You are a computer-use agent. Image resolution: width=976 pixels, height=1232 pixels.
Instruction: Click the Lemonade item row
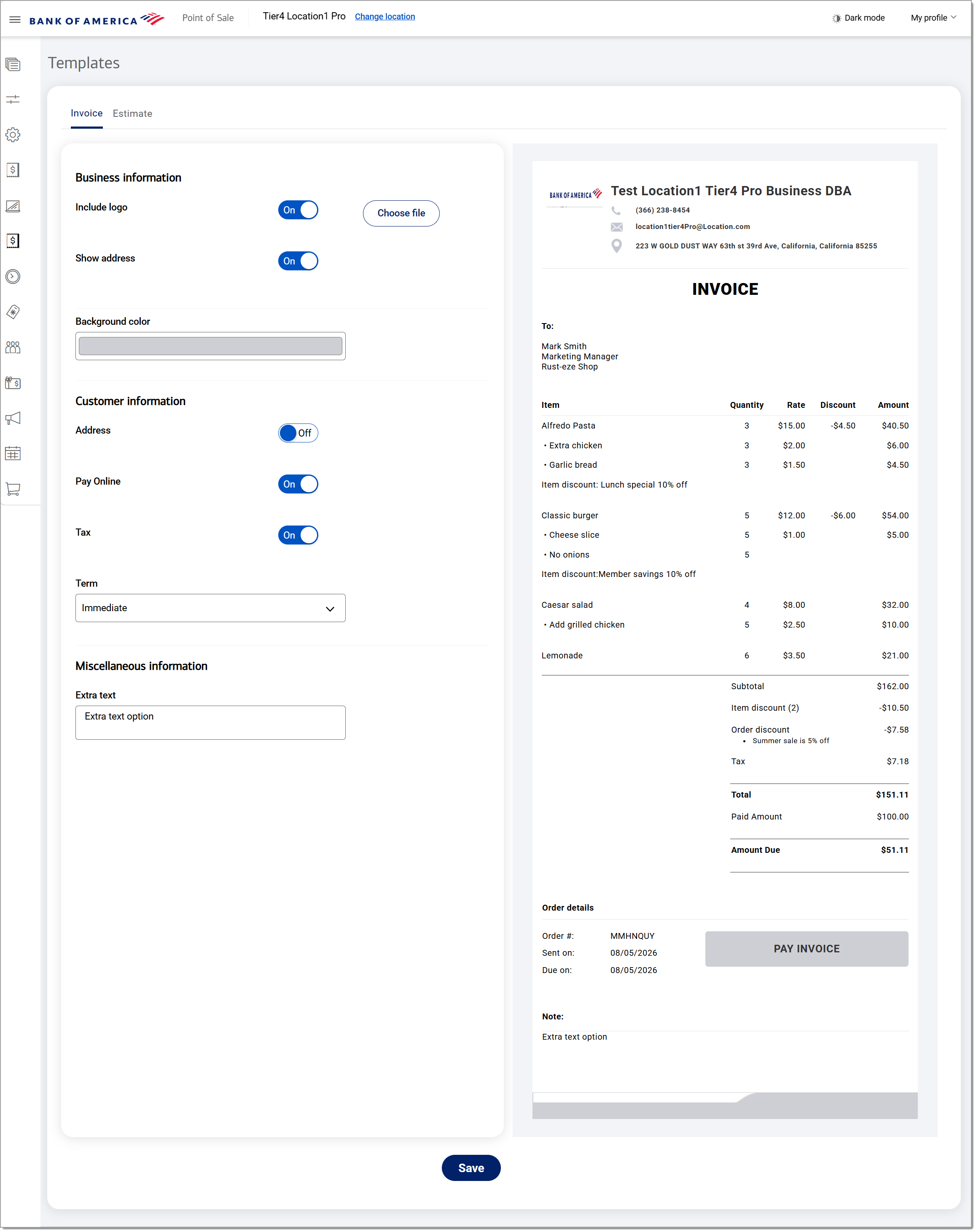725,656
